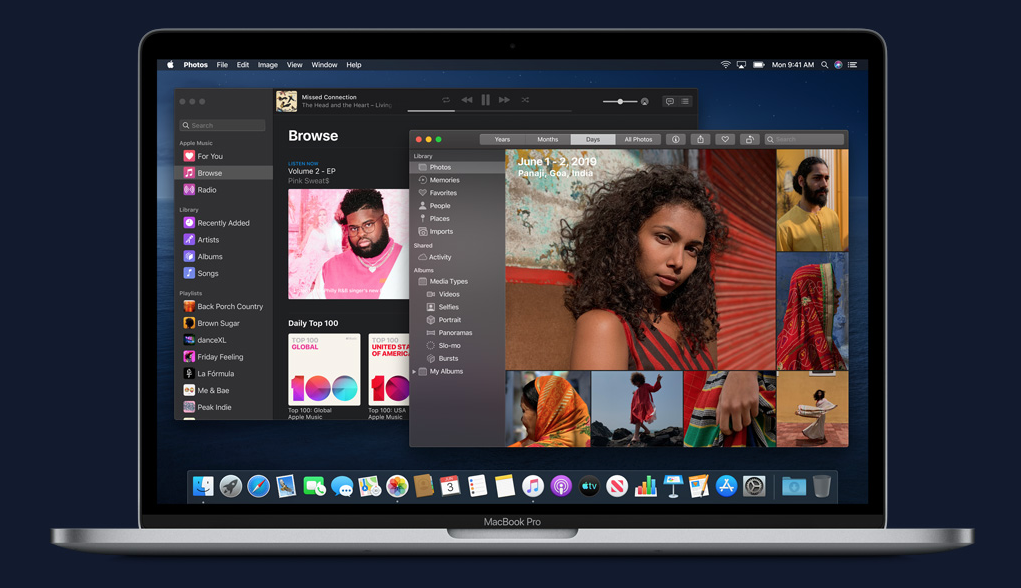Screen dimensions: 1021x588
Task: Switch Photos view to the Years tab
Action: [x=502, y=139]
